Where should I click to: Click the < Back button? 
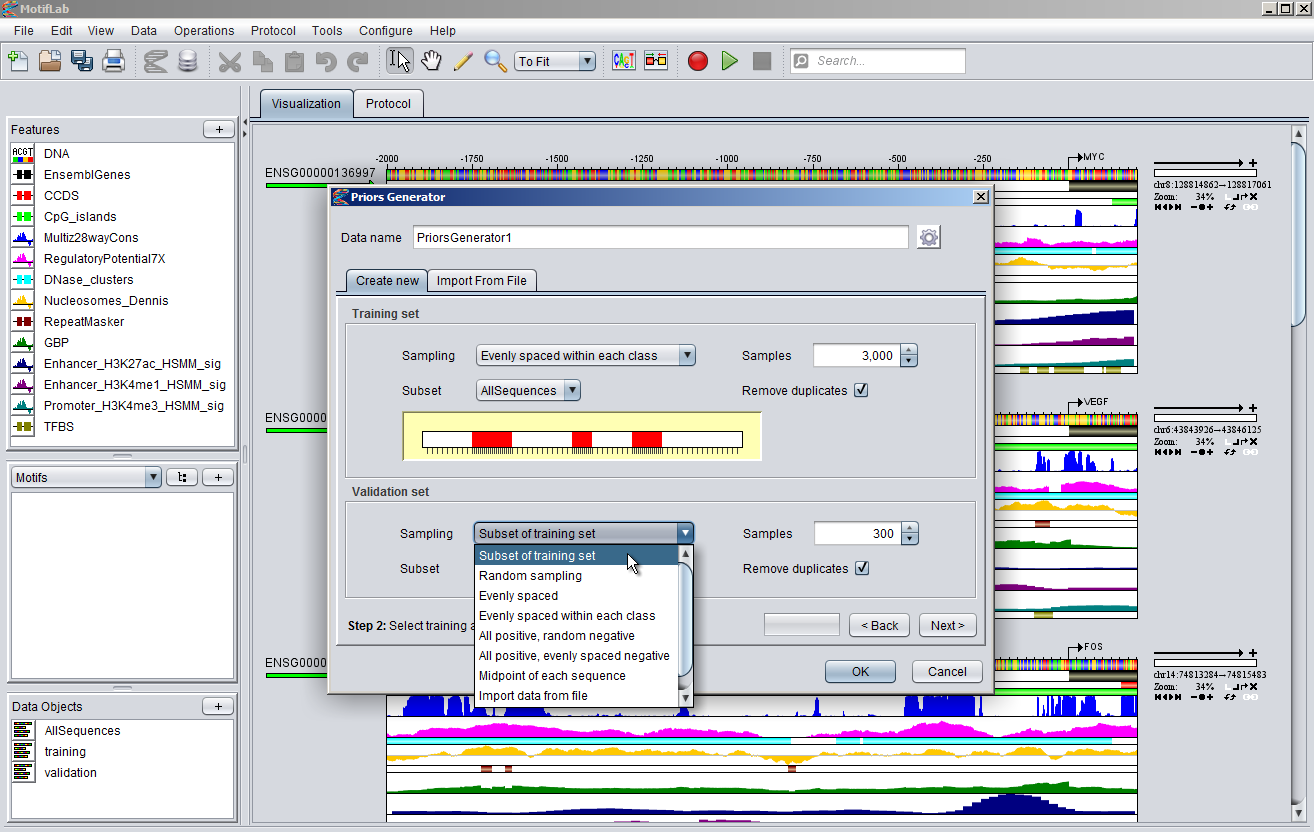click(880, 626)
